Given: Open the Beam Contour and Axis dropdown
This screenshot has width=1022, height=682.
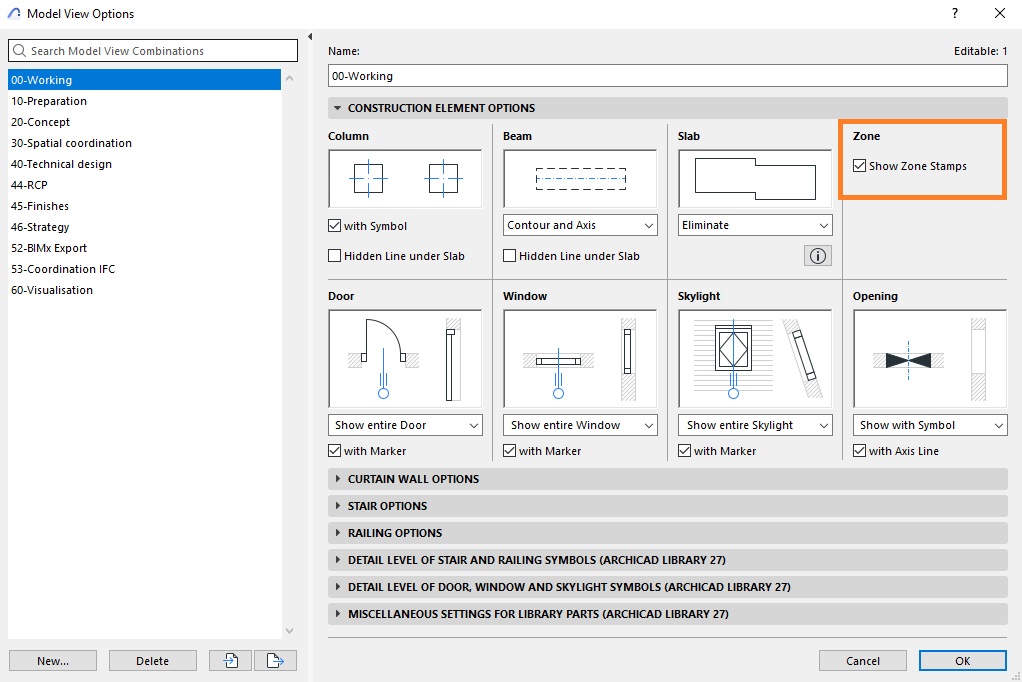Looking at the screenshot, I should 580,225.
